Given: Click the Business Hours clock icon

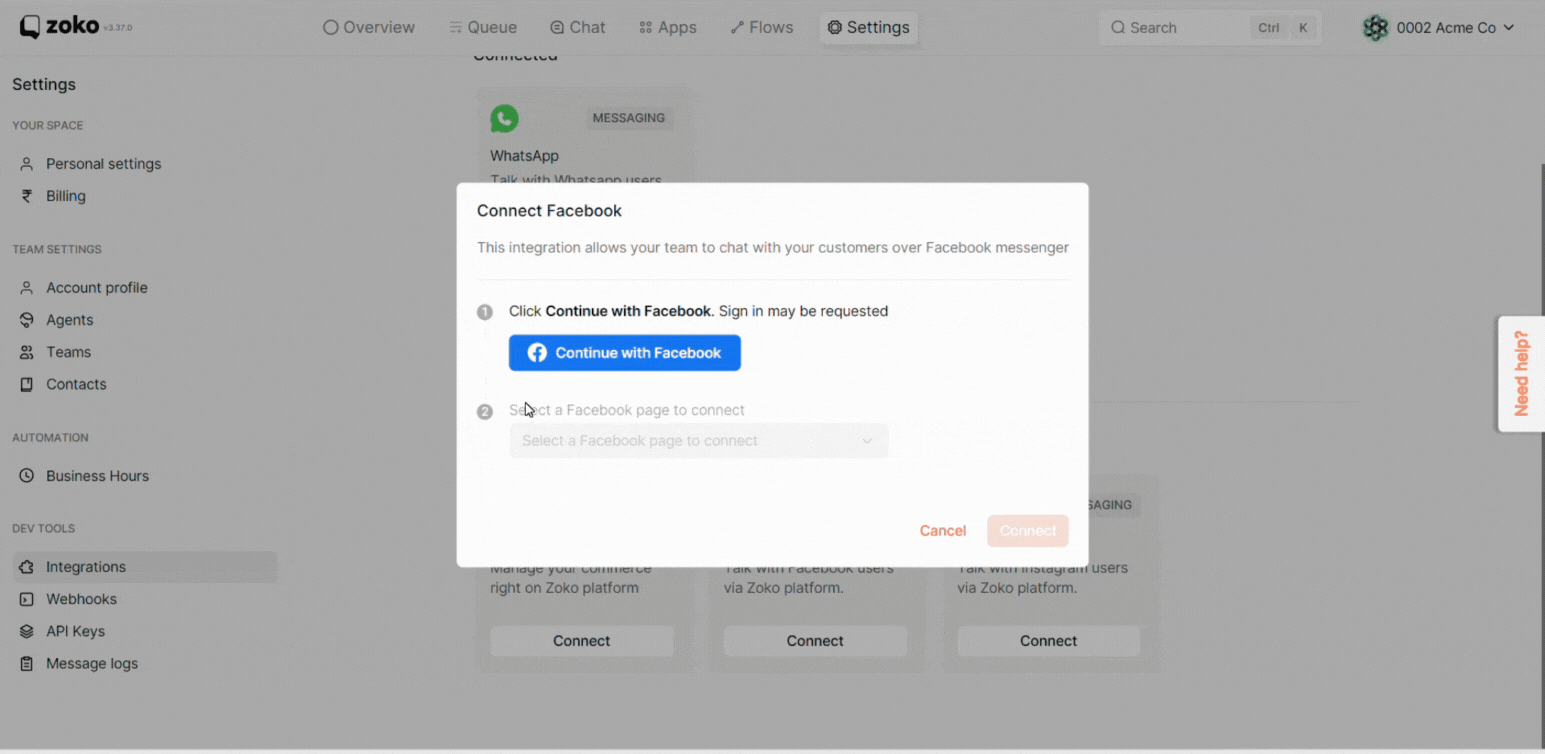Looking at the screenshot, I should 27,476.
